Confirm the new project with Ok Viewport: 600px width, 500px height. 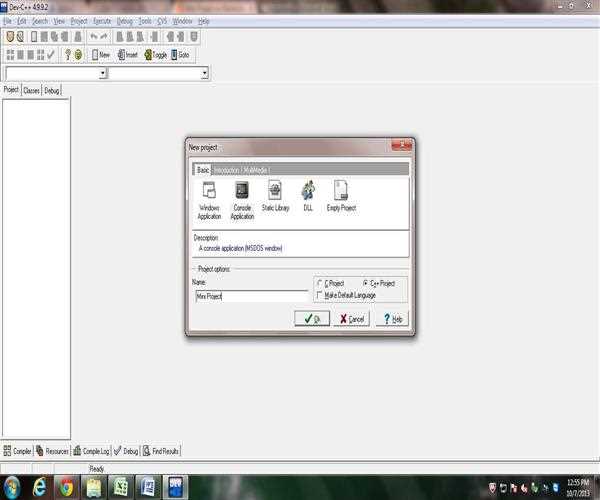tap(312, 319)
